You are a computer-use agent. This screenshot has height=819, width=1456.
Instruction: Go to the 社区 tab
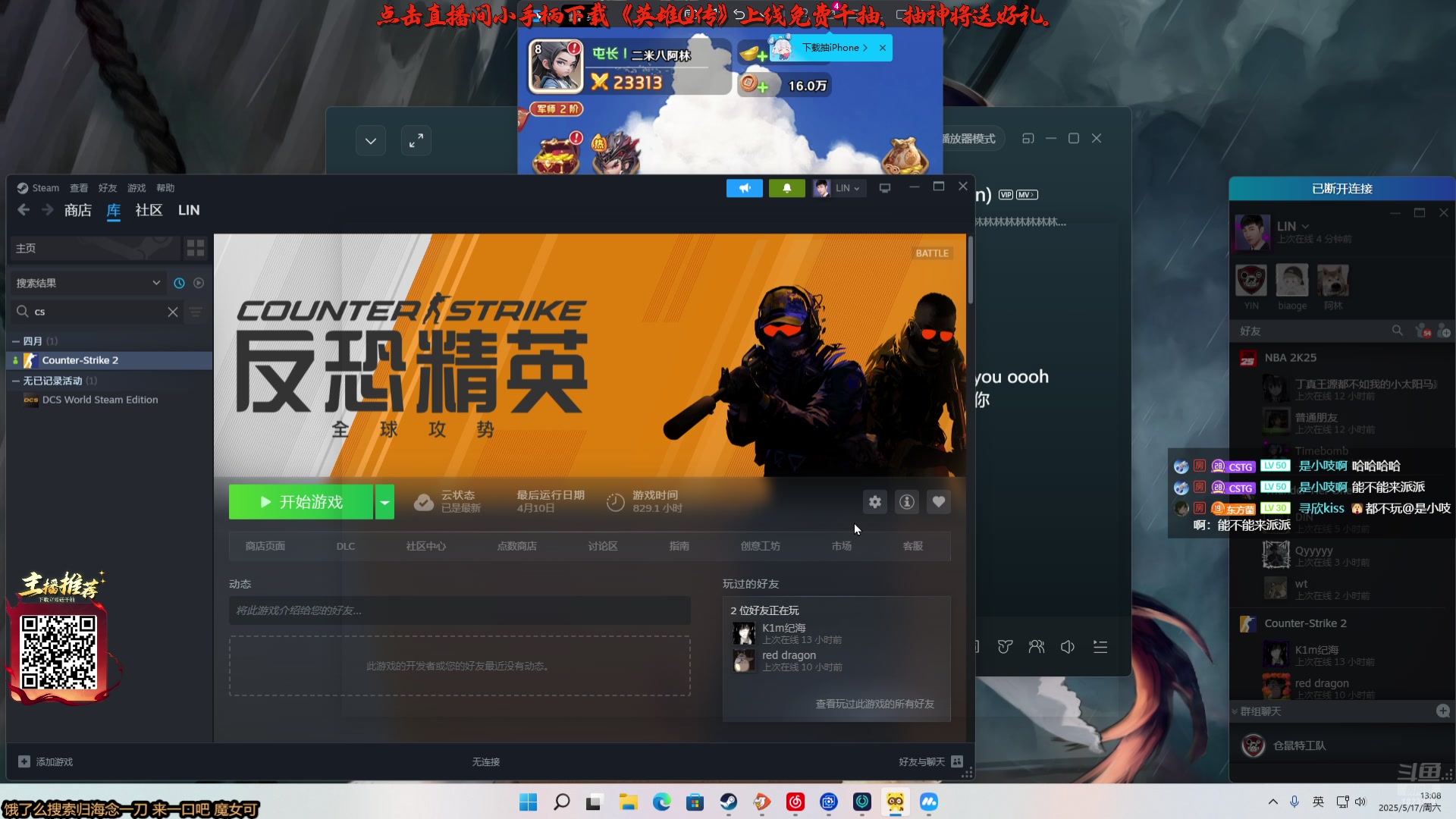[x=149, y=210]
